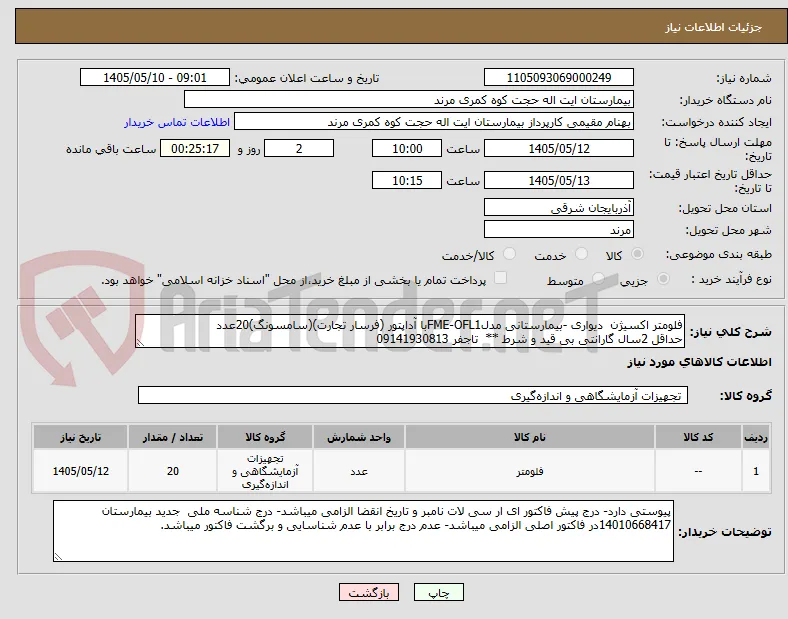Click the need date cell 1405/05/12
Viewport: 788px width, 619px height.
tap(80, 471)
